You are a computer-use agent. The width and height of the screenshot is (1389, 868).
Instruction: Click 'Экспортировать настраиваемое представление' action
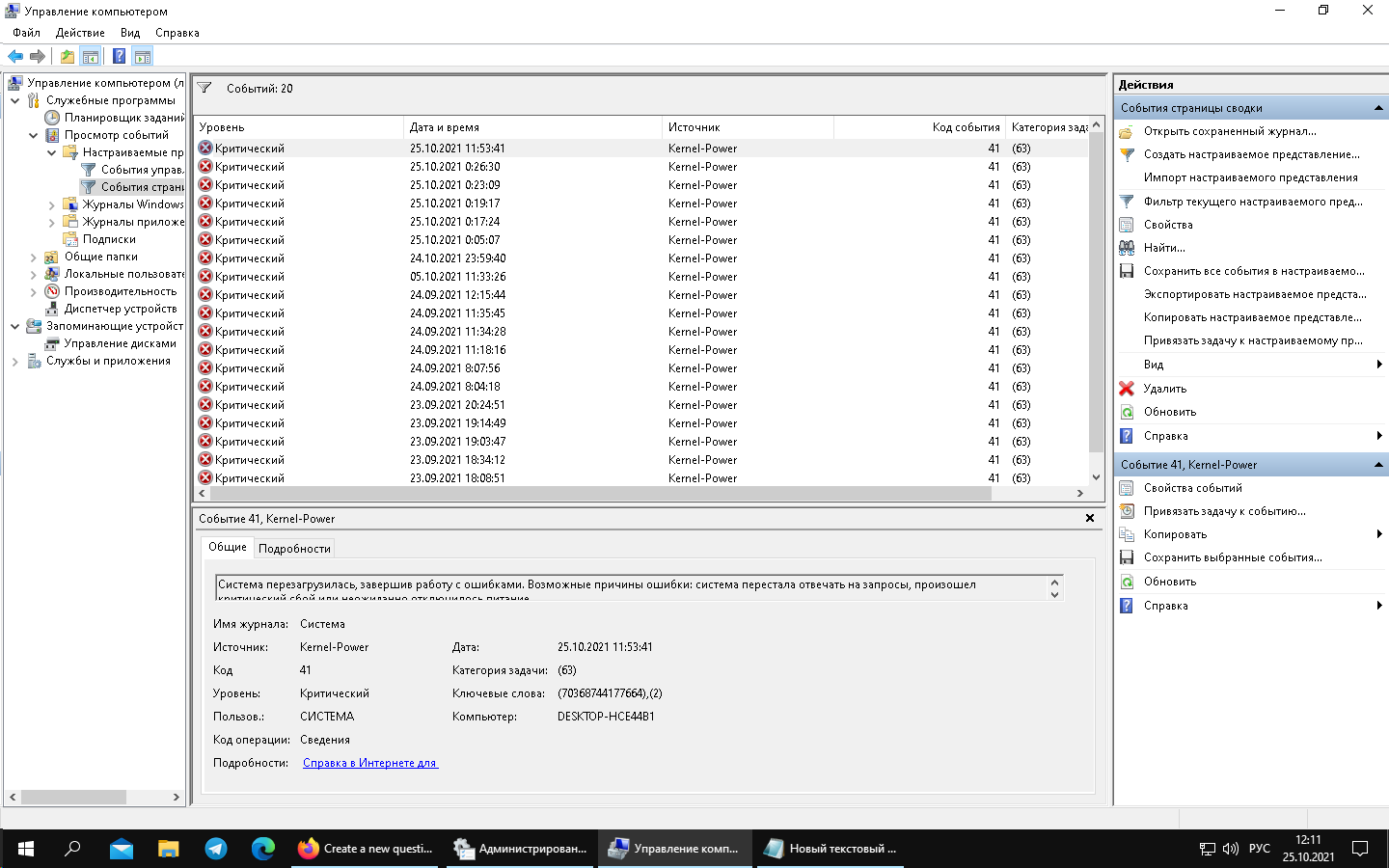1255,294
